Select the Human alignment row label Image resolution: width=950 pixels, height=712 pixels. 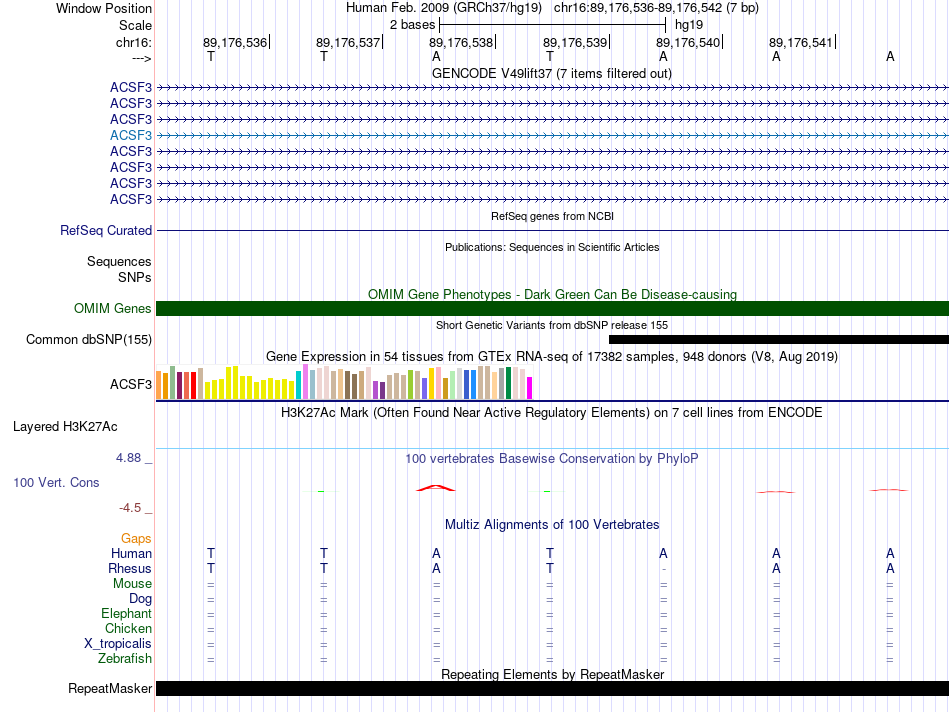click(x=131, y=553)
